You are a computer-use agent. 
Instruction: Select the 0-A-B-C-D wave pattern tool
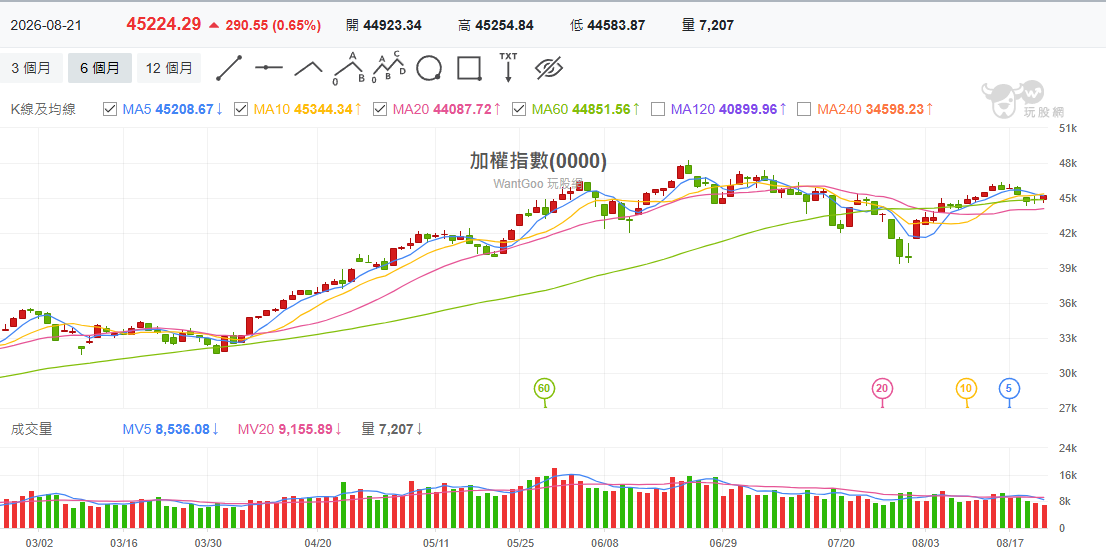pyautogui.click(x=389, y=67)
